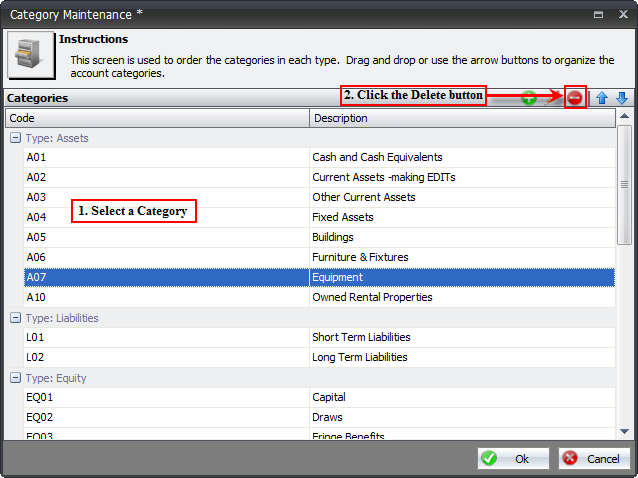Screen dimensions: 638x478
Task: Select the A05 Buildings category
Action: [318, 237]
